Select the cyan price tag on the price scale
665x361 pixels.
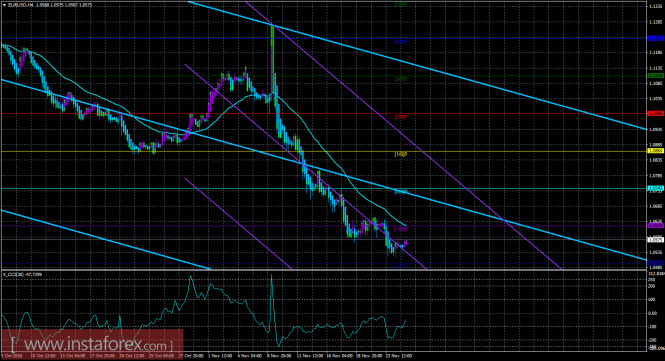click(656, 188)
